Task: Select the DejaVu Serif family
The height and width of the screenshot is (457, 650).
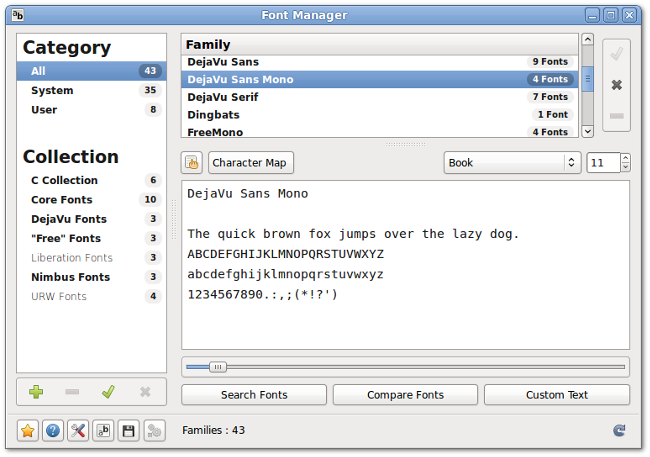Action: (x=379, y=97)
